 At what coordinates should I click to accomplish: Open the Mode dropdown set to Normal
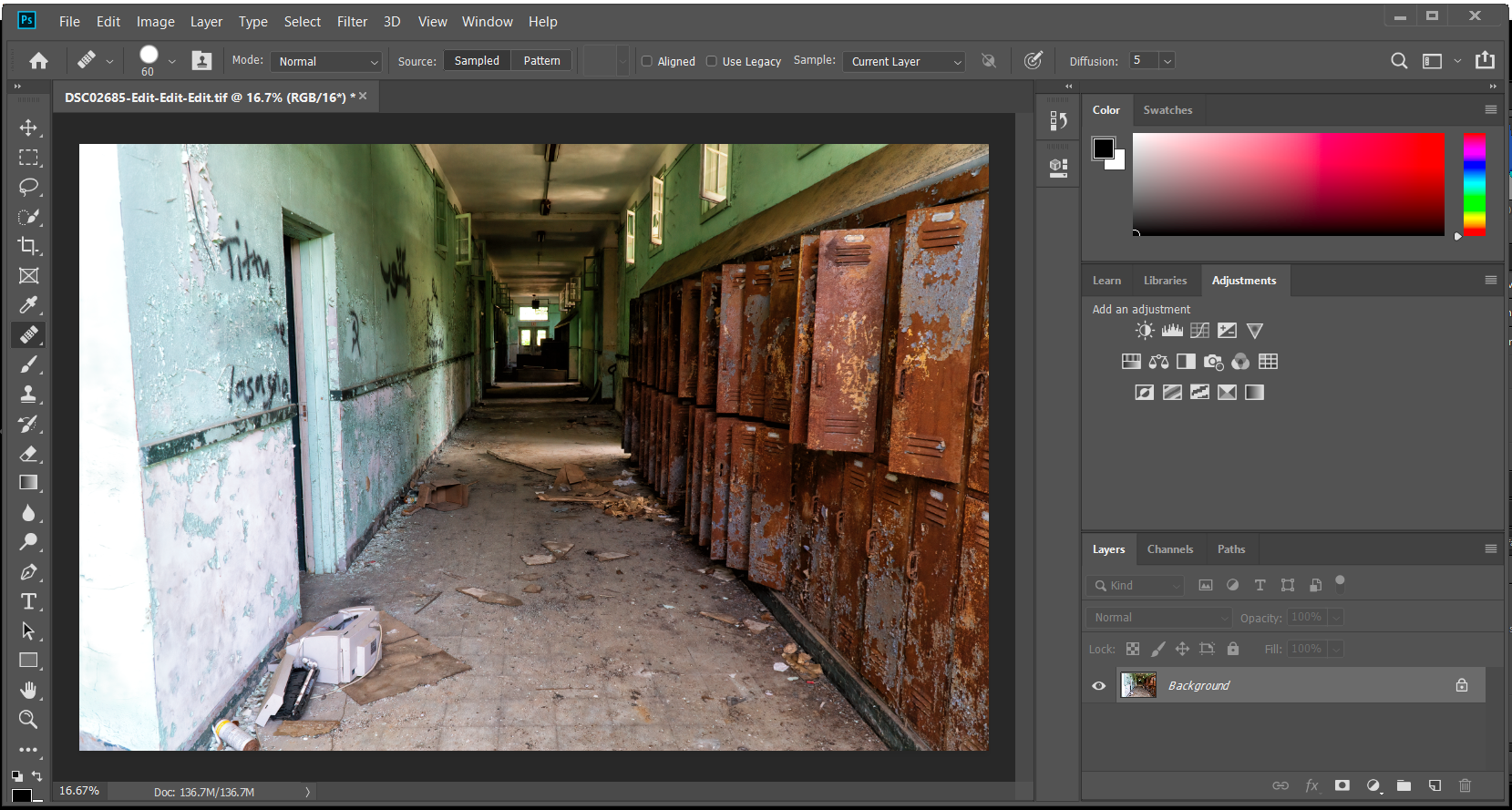[x=327, y=61]
